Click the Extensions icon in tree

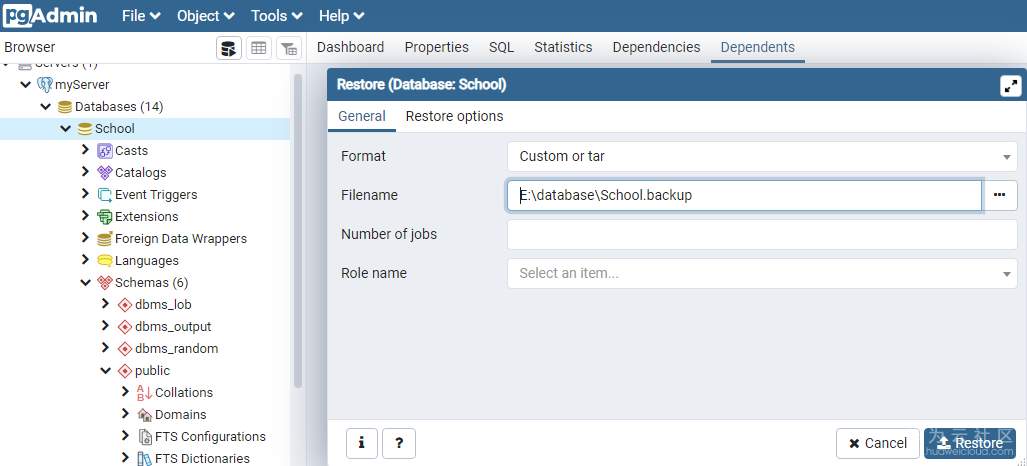[x=105, y=217]
